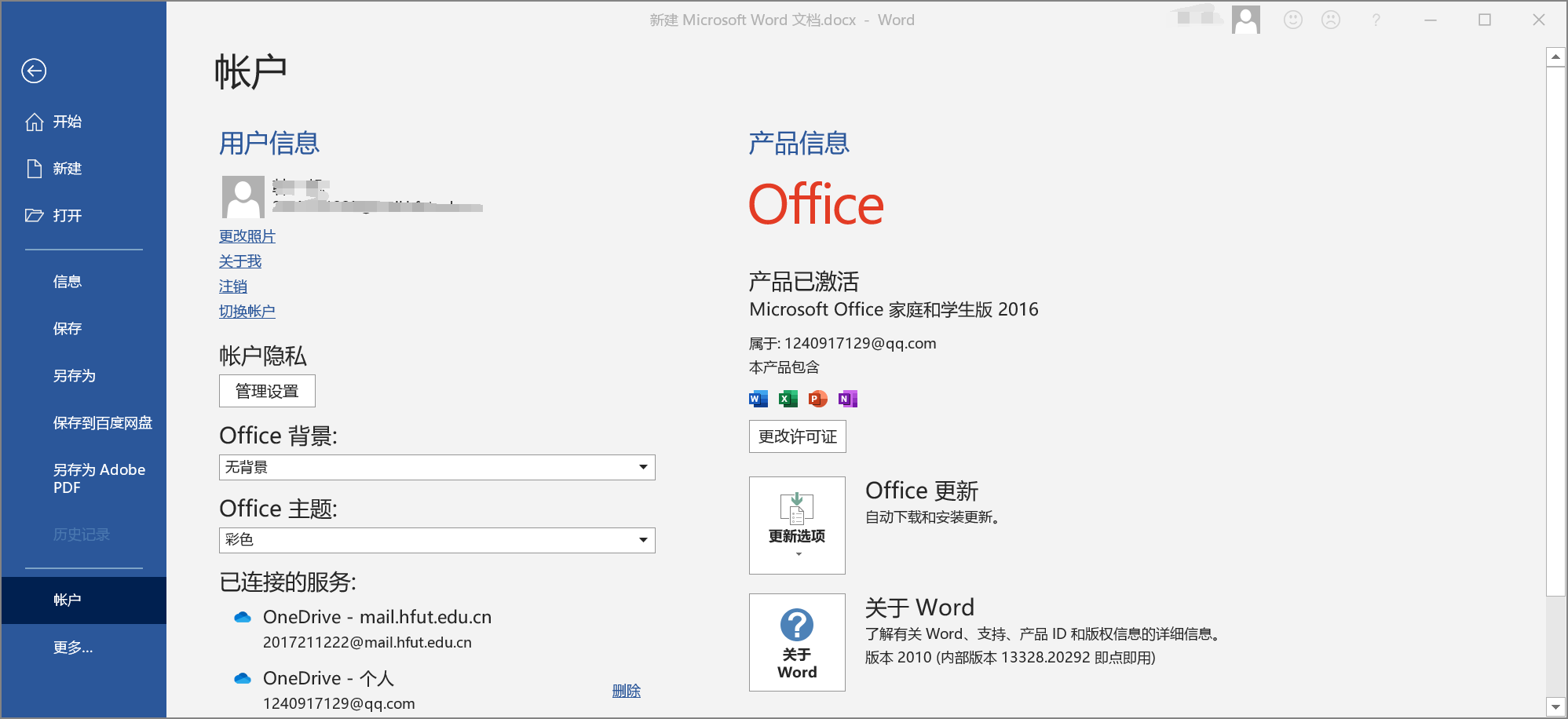Click 删除 link for OneDrive 个人
This screenshot has height=719, width=1568.
(627, 691)
